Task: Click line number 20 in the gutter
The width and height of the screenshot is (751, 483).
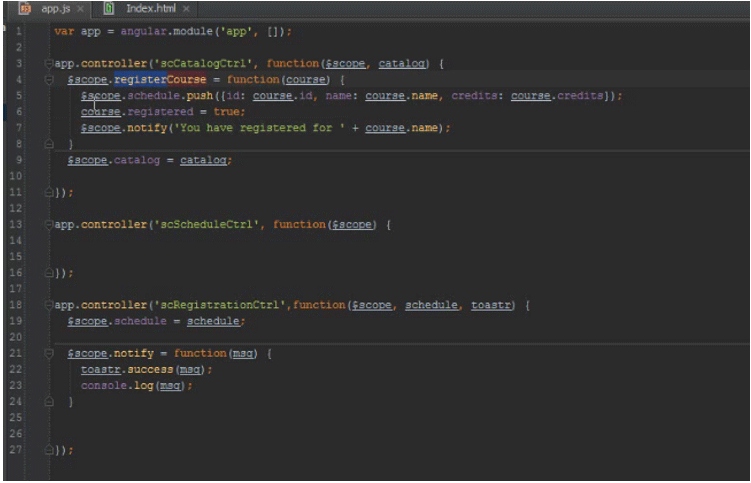Action: (16, 337)
